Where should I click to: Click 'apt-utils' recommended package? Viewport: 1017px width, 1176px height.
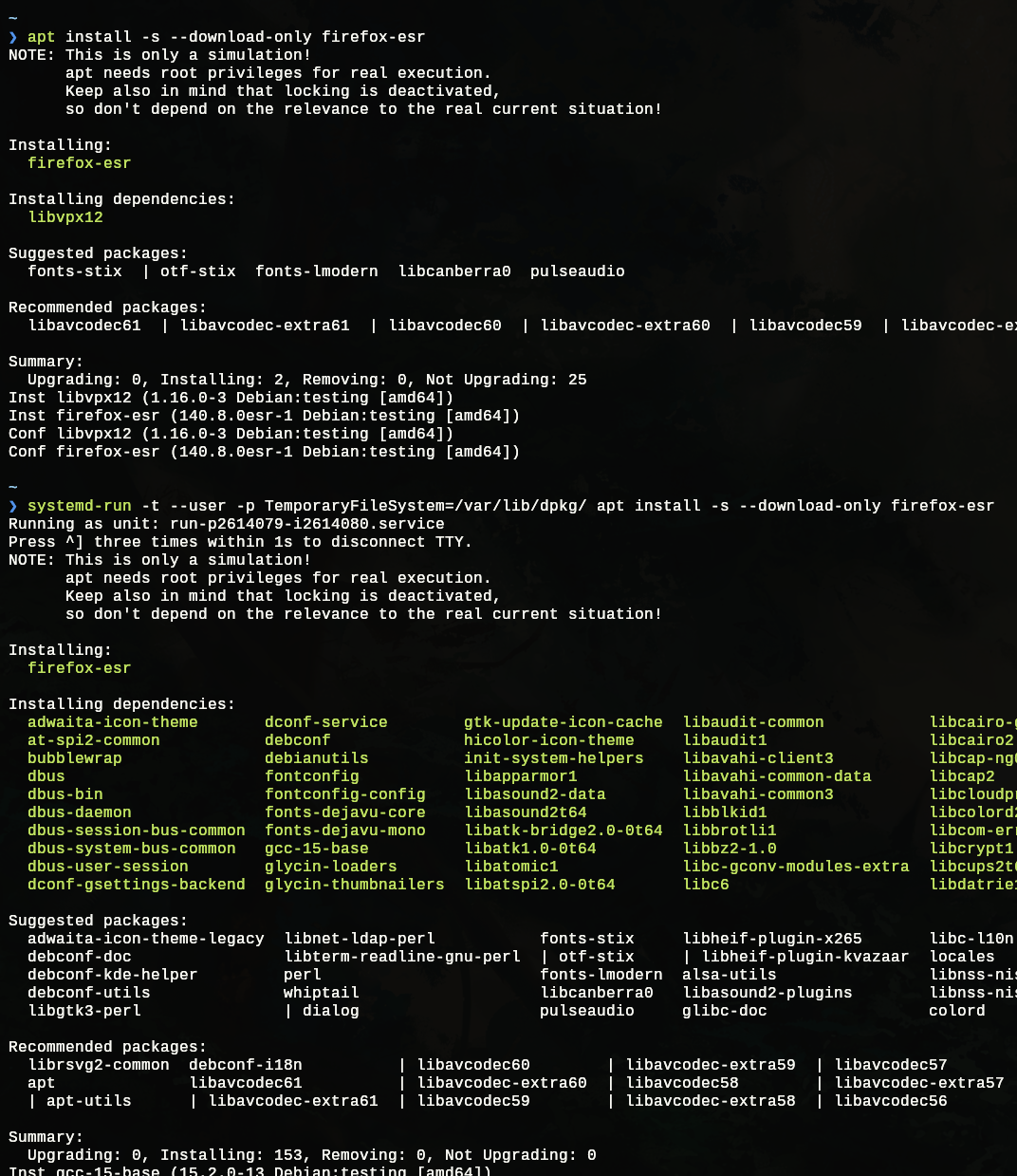(x=89, y=1101)
